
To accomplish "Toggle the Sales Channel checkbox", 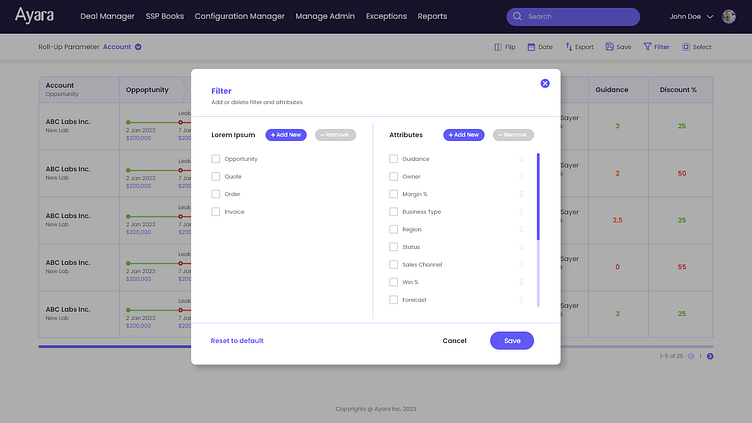I will click(x=394, y=265).
